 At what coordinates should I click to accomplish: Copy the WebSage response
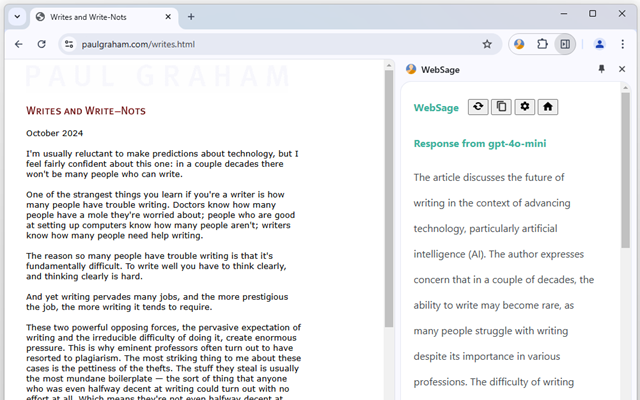coord(501,107)
